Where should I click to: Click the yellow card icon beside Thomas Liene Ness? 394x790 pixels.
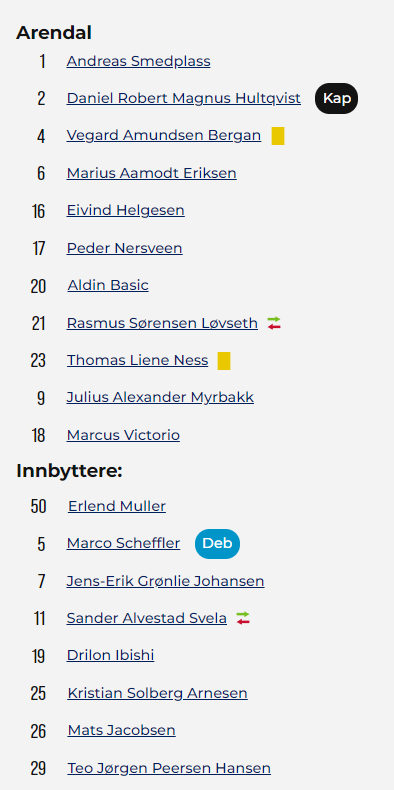tap(224, 361)
